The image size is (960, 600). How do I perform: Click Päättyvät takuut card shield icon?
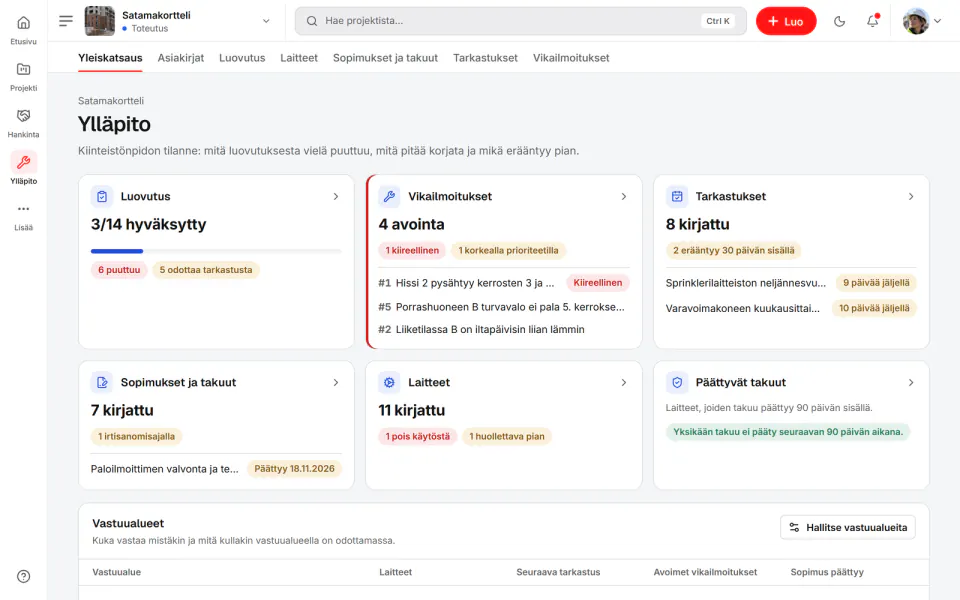click(x=677, y=383)
